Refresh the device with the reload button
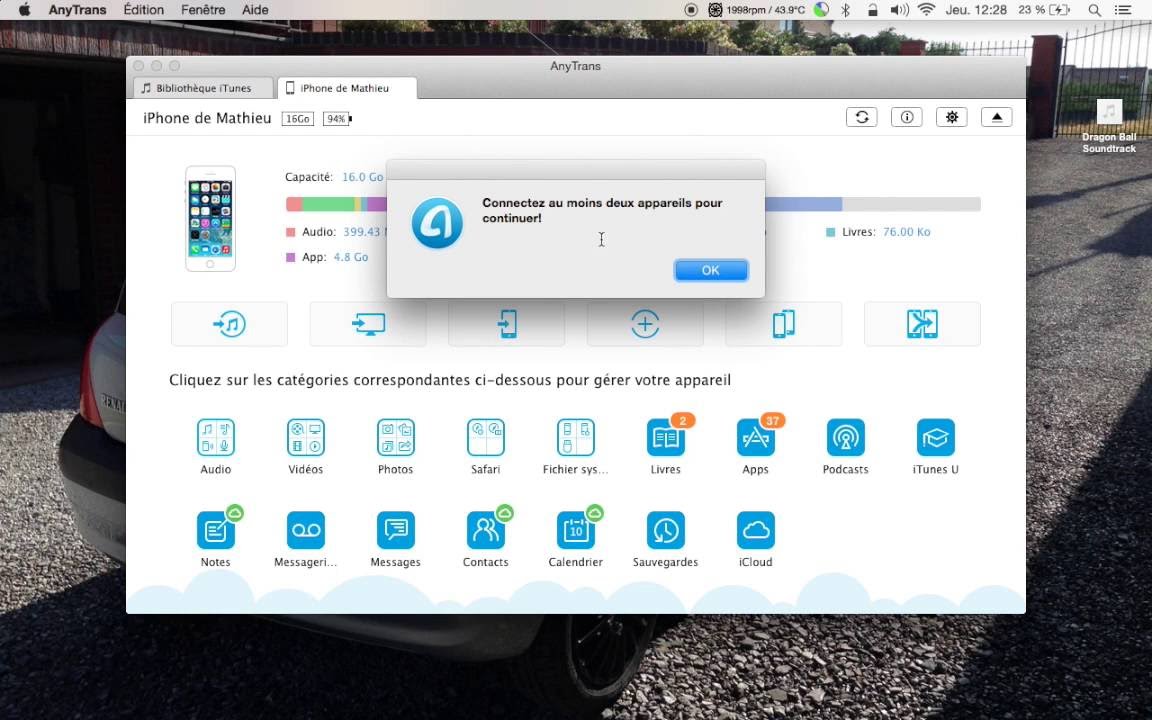This screenshot has height=720, width=1152. 862,117
